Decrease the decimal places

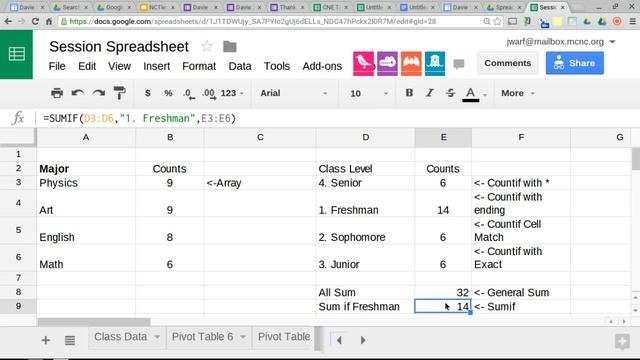(189, 93)
